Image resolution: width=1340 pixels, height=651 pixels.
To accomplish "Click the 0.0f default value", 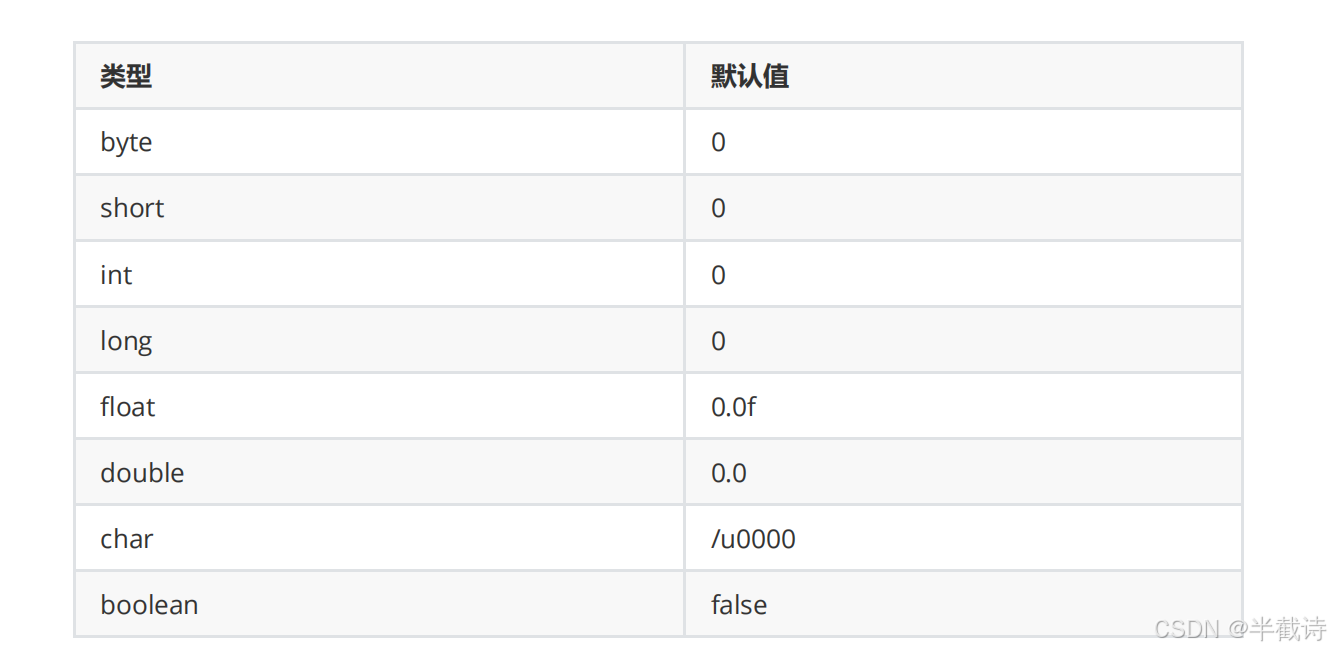I will (734, 407).
